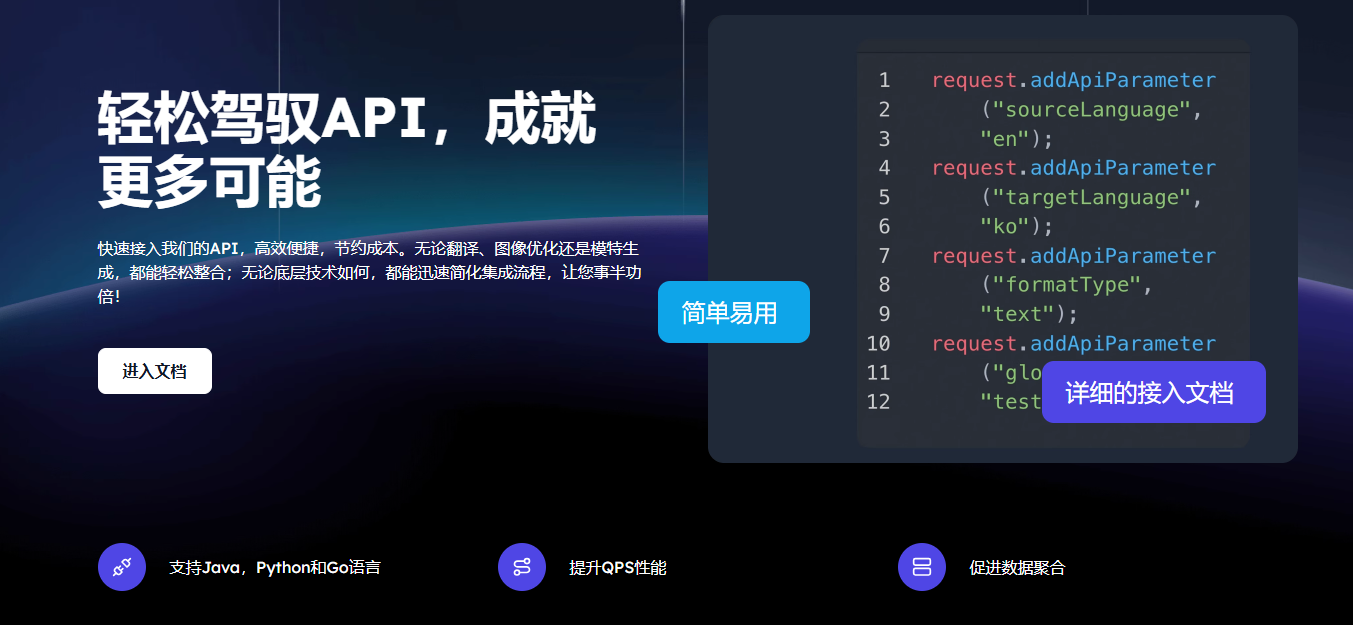Click request.addApiParameter on code line 4

tap(1074, 168)
